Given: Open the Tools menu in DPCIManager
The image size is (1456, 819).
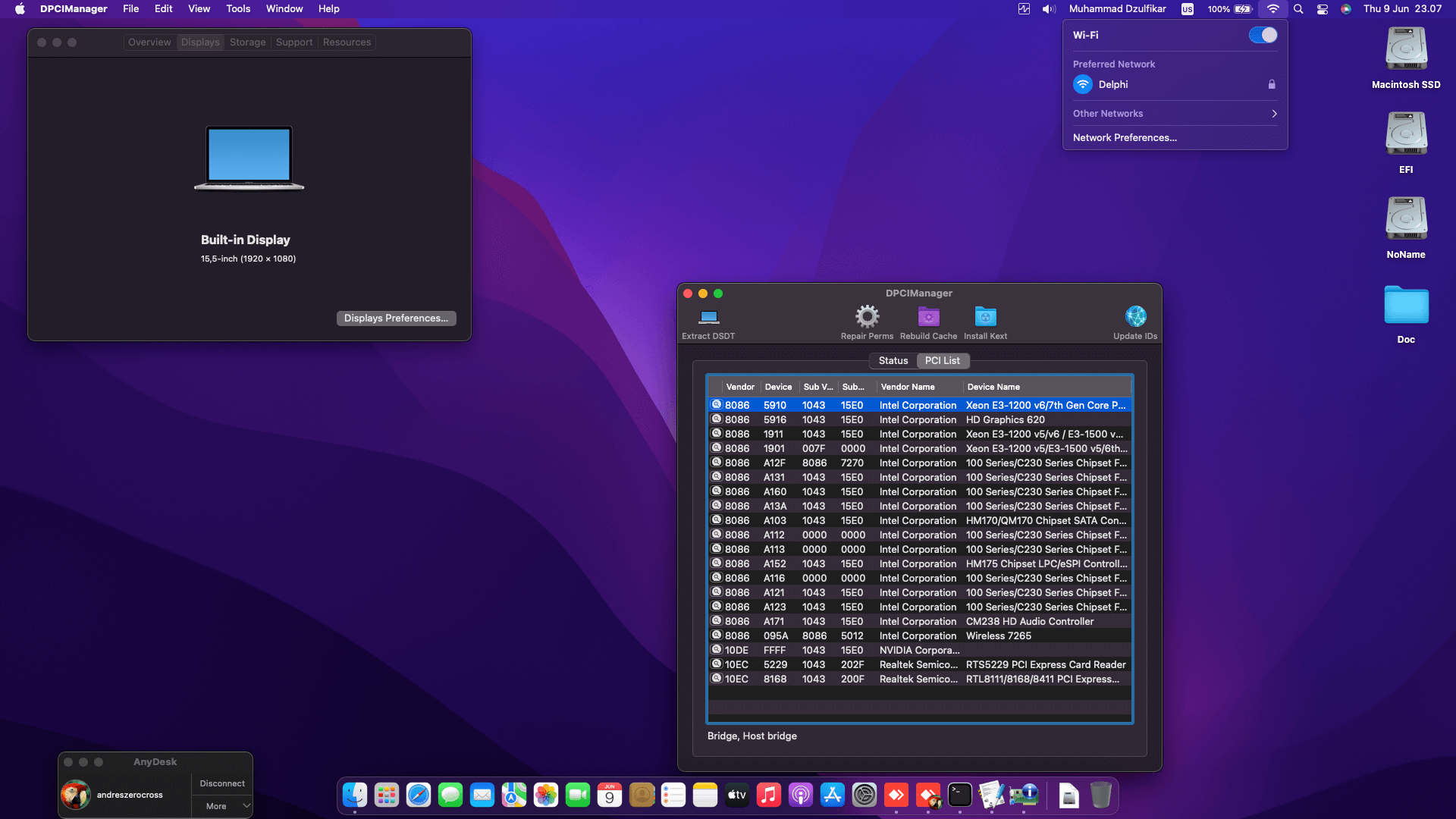Looking at the screenshot, I should coord(237,8).
